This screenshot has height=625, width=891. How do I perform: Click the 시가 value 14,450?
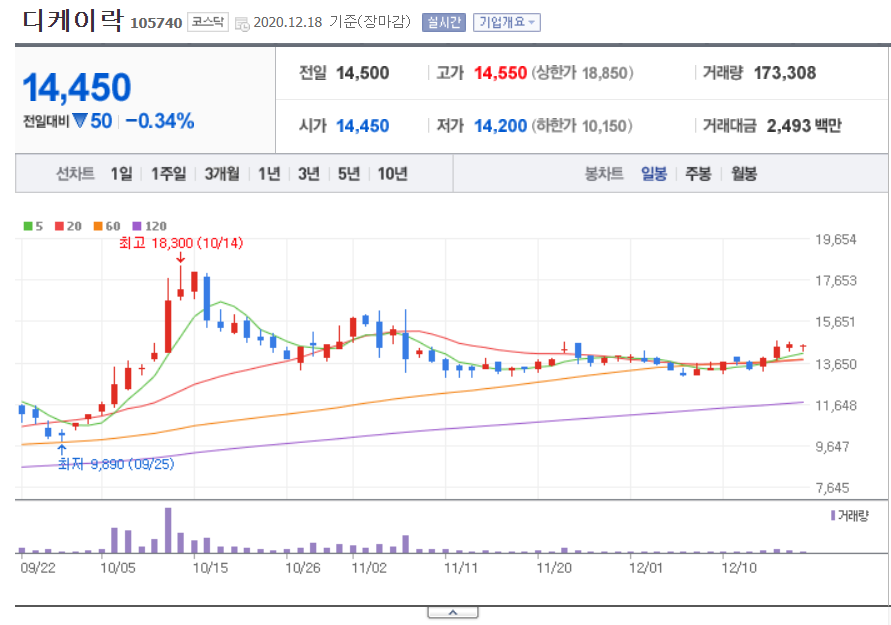tap(363, 126)
